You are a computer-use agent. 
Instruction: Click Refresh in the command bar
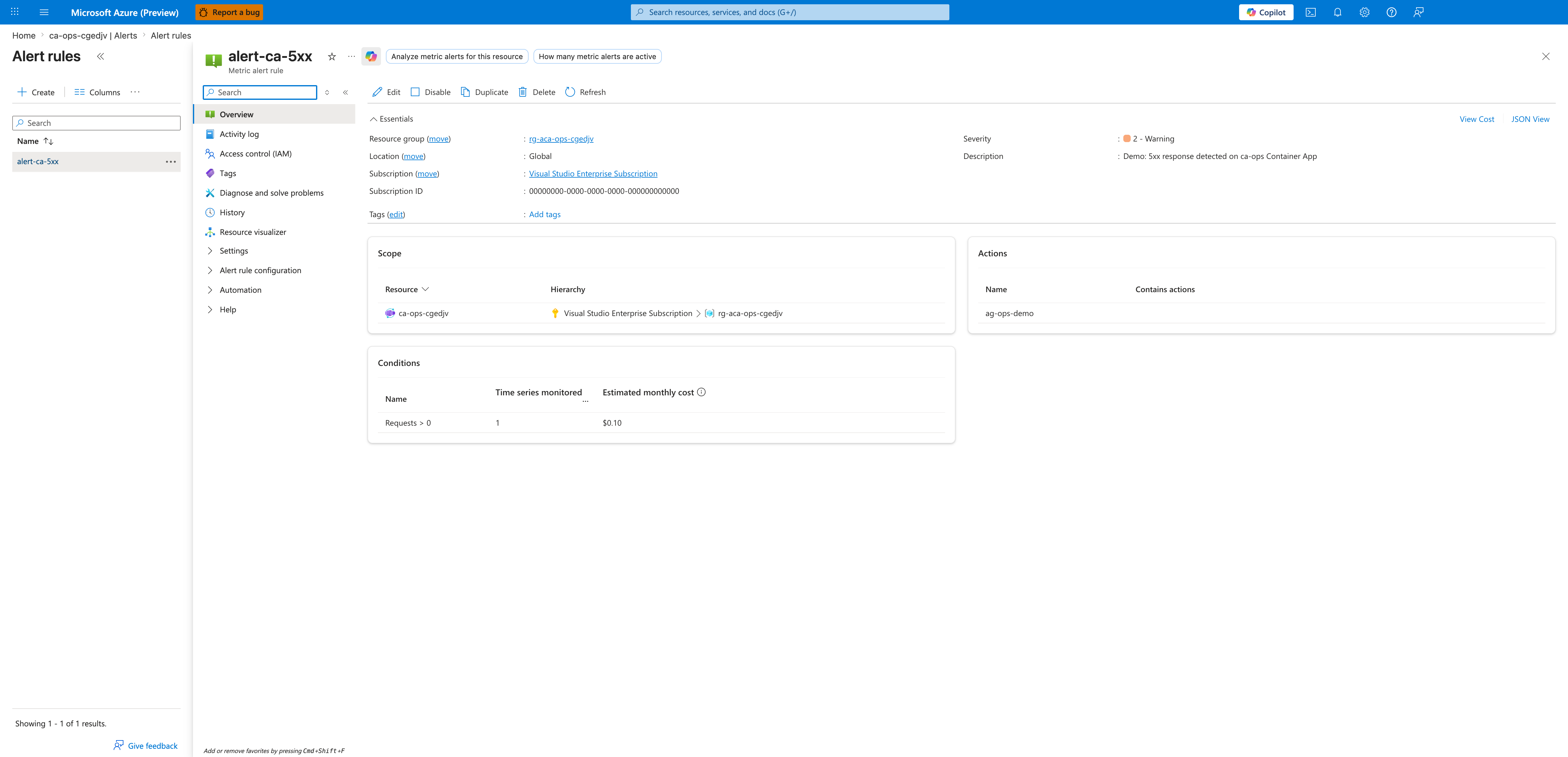coord(586,92)
